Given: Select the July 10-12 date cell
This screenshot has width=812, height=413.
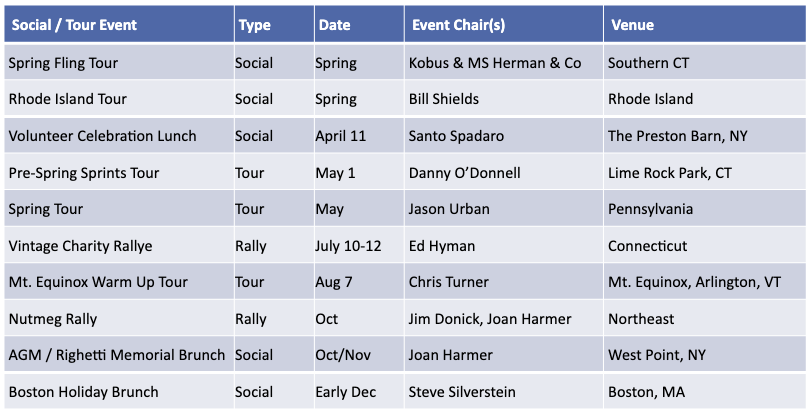Looking at the screenshot, I should [x=350, y=246].
